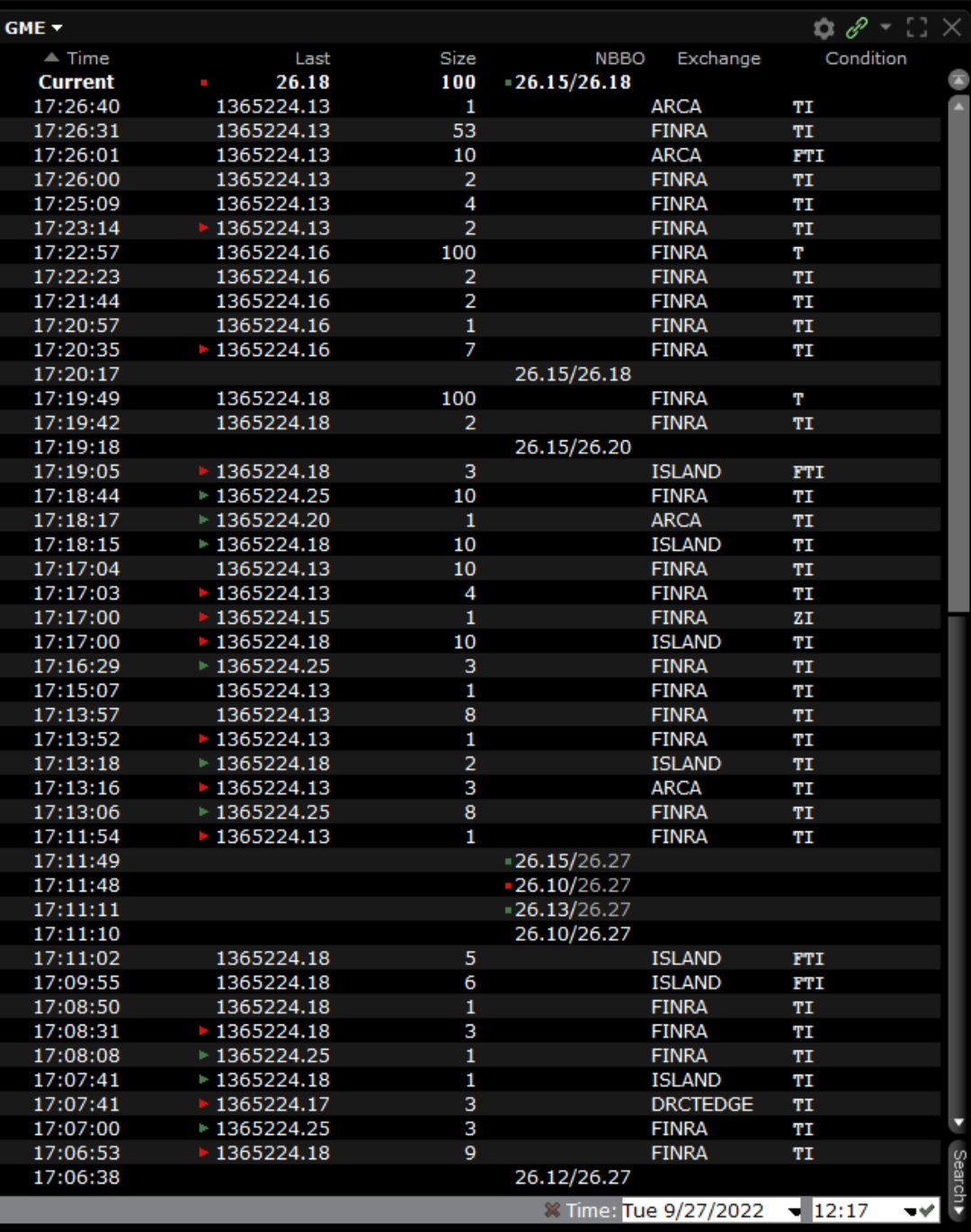Click the Condition column header
The height and width of the screenshot is (1232, 971).
click(x=866, y=58)
